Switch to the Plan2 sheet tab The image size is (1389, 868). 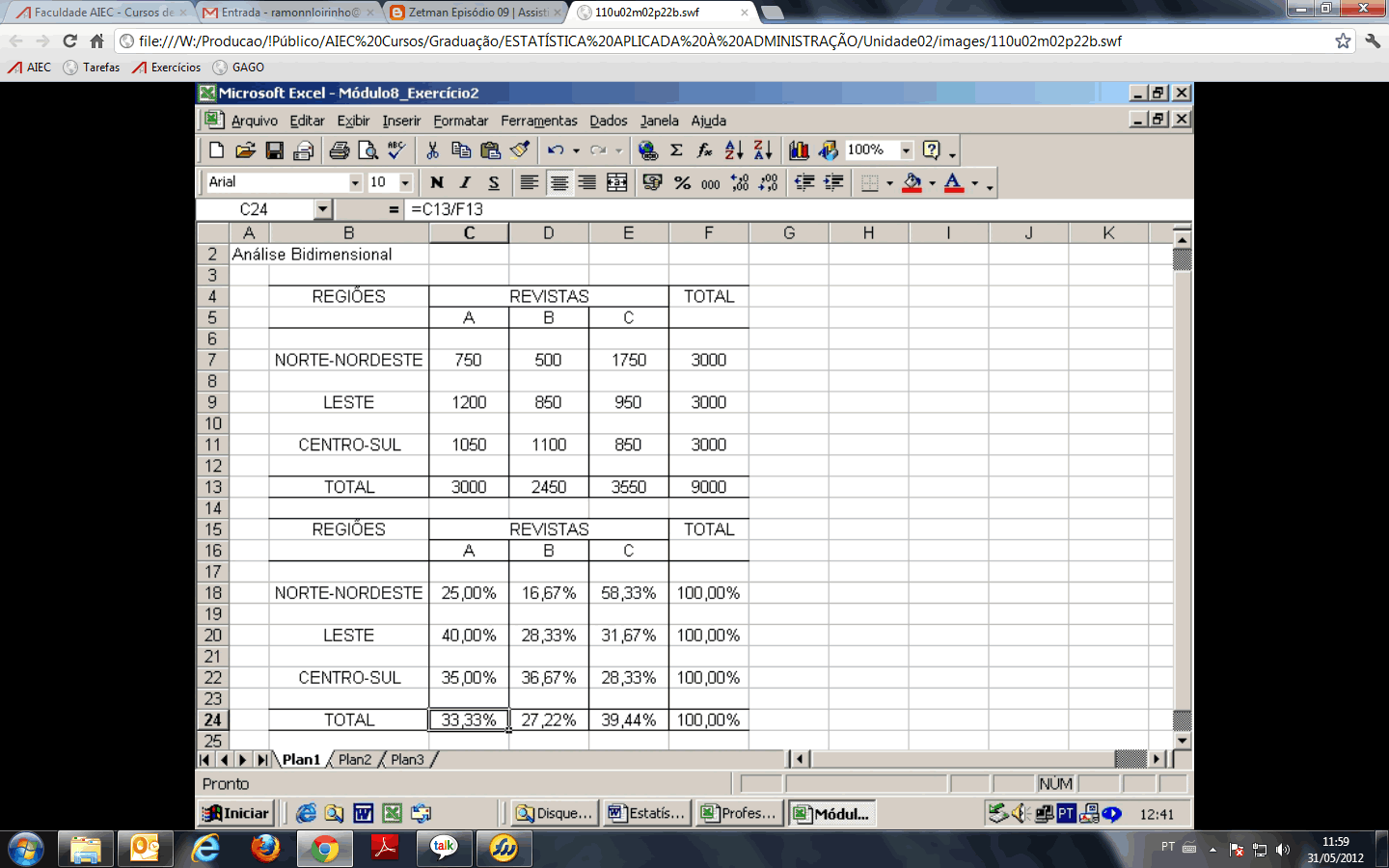click(x=354, y=760)
